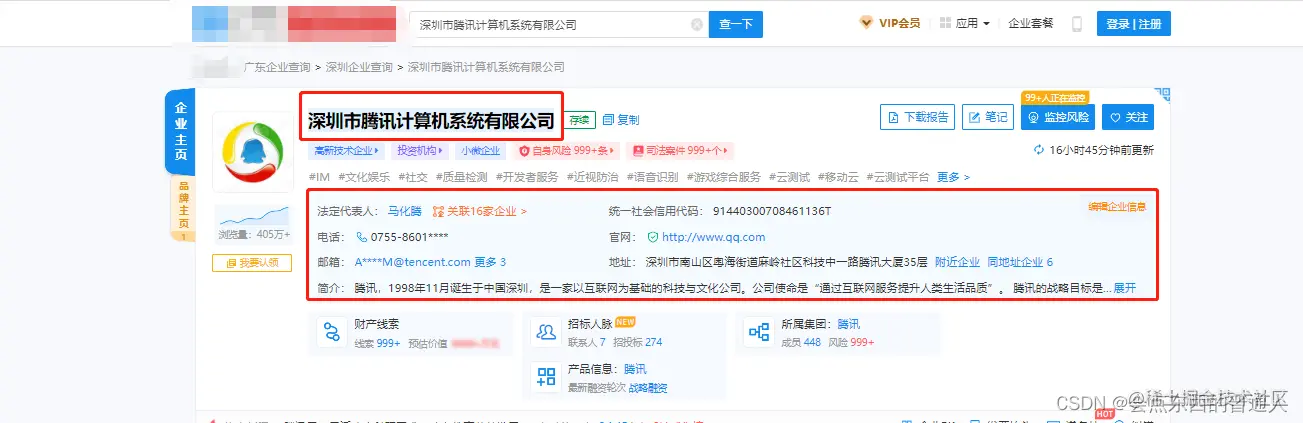1303x423 pixels.
Task: Click the 登录 | 注册 login button
Action: point(1133,24)
